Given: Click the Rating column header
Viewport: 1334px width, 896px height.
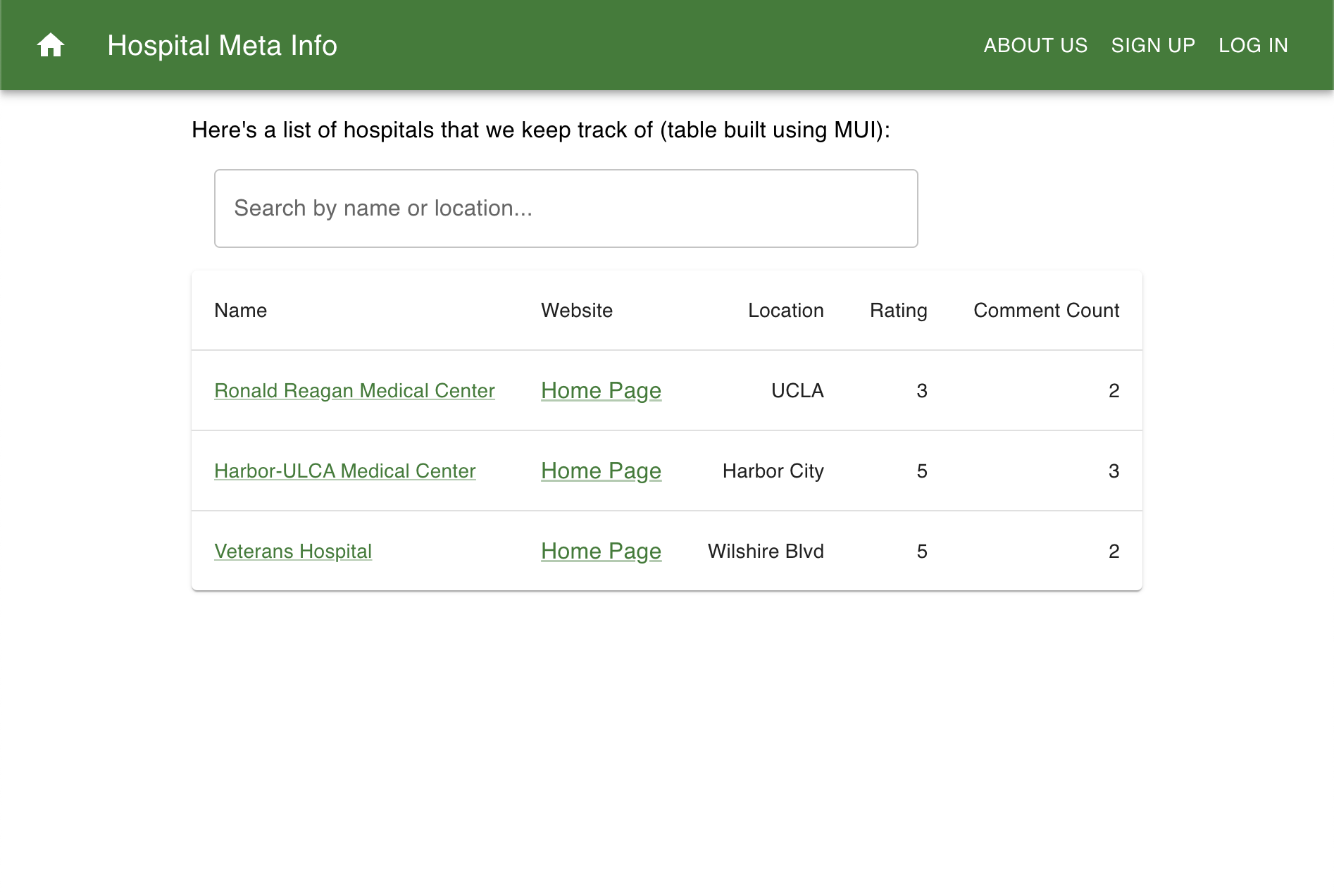Looking at the screenshot, I should click(898, 310).
